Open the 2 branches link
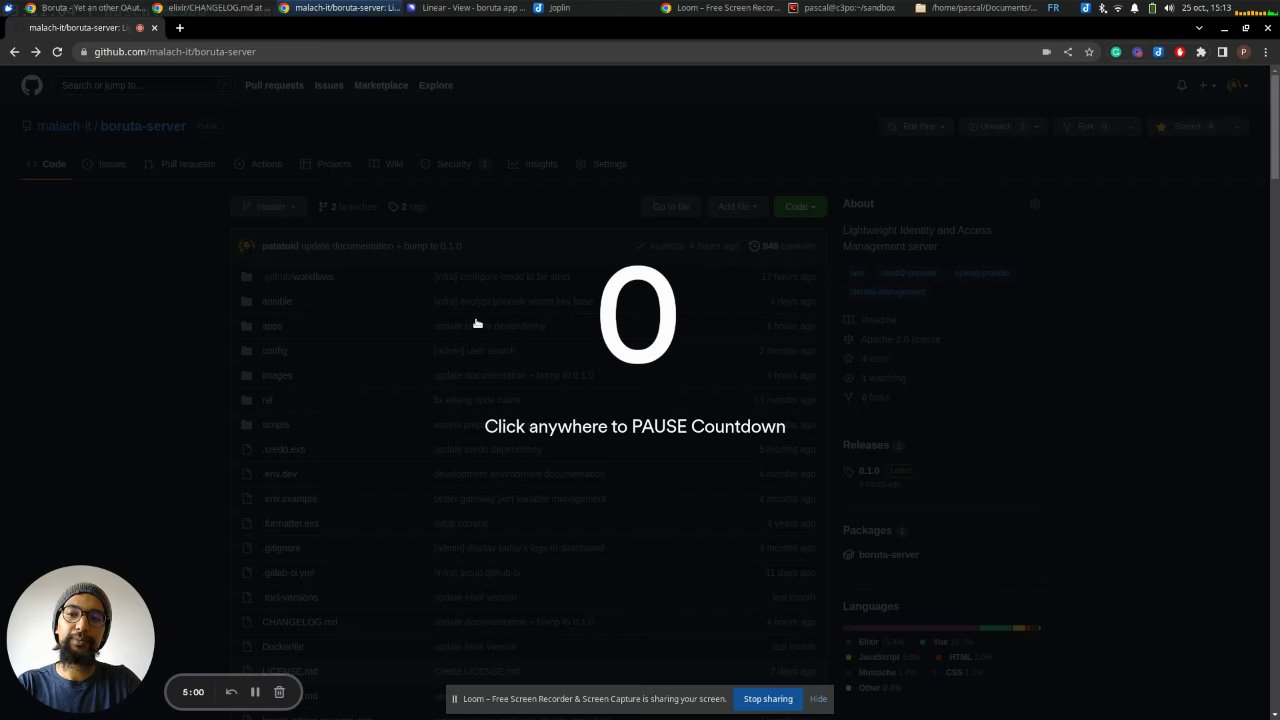Screen dimensions: 1280x720 348,207
